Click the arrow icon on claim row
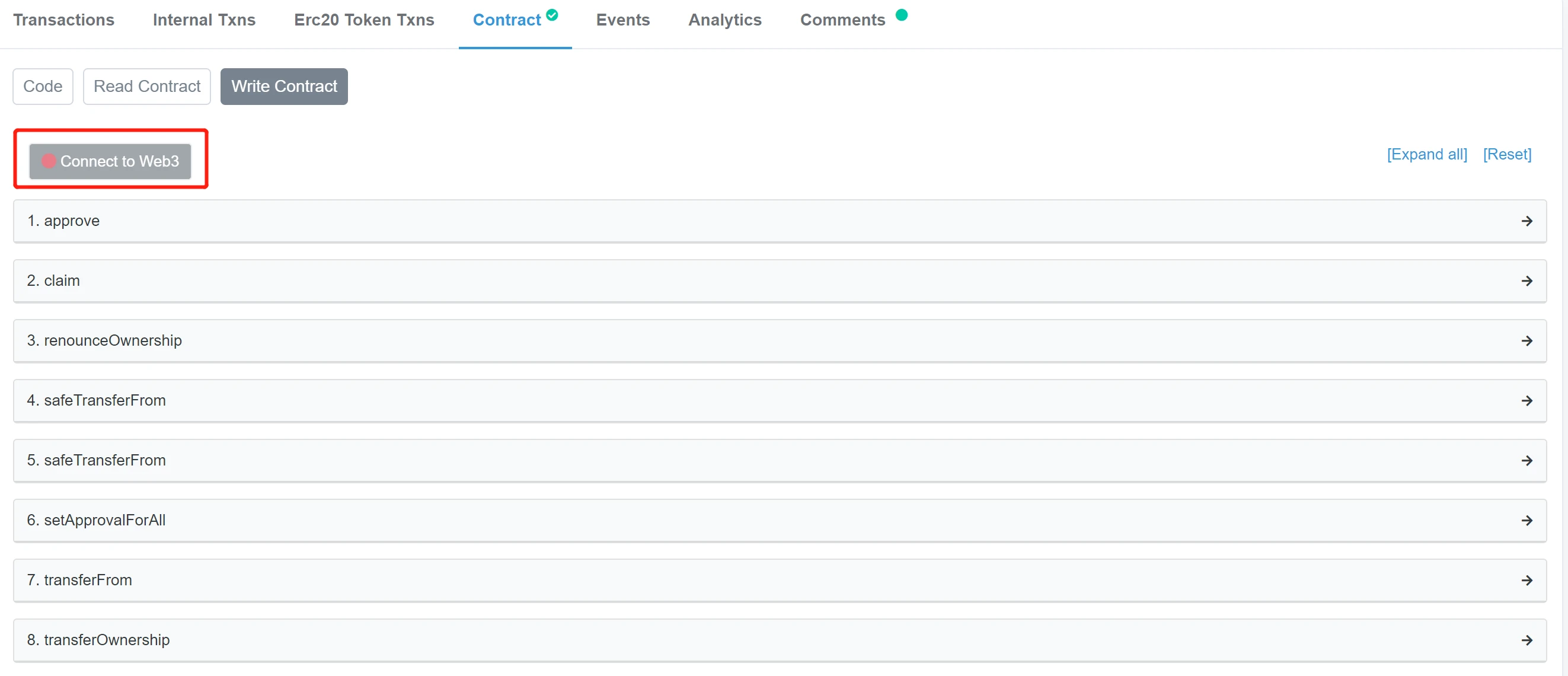The height and width of the screenshot is (676, 1568). 1526,280
